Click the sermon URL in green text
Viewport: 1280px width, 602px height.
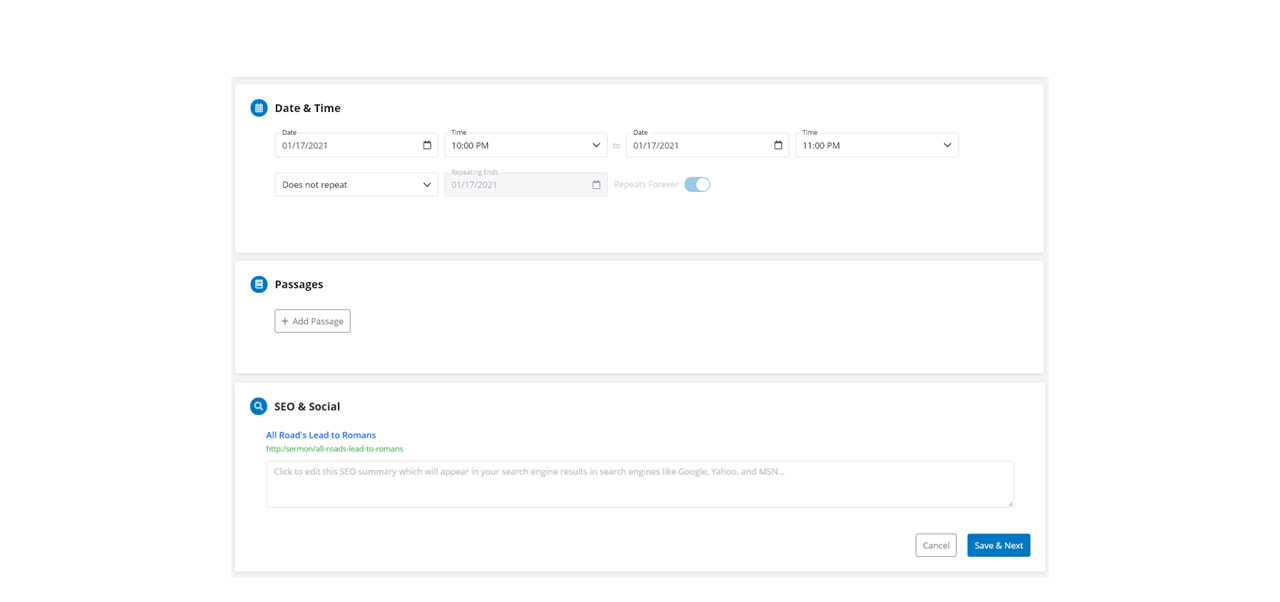[334, 449]
